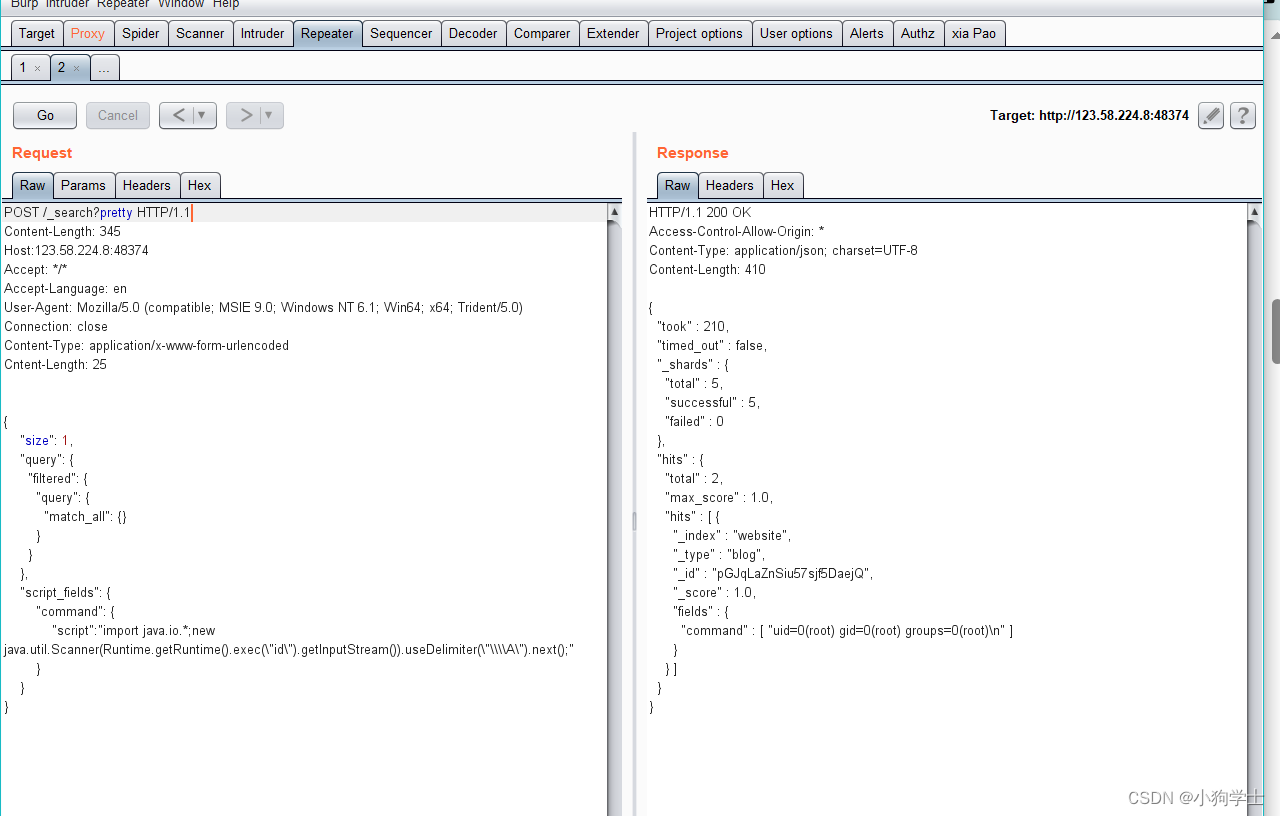Viewport: 1280px width, 816px height.
Task: Switch Request to Hex view
Action: [200, 185]
